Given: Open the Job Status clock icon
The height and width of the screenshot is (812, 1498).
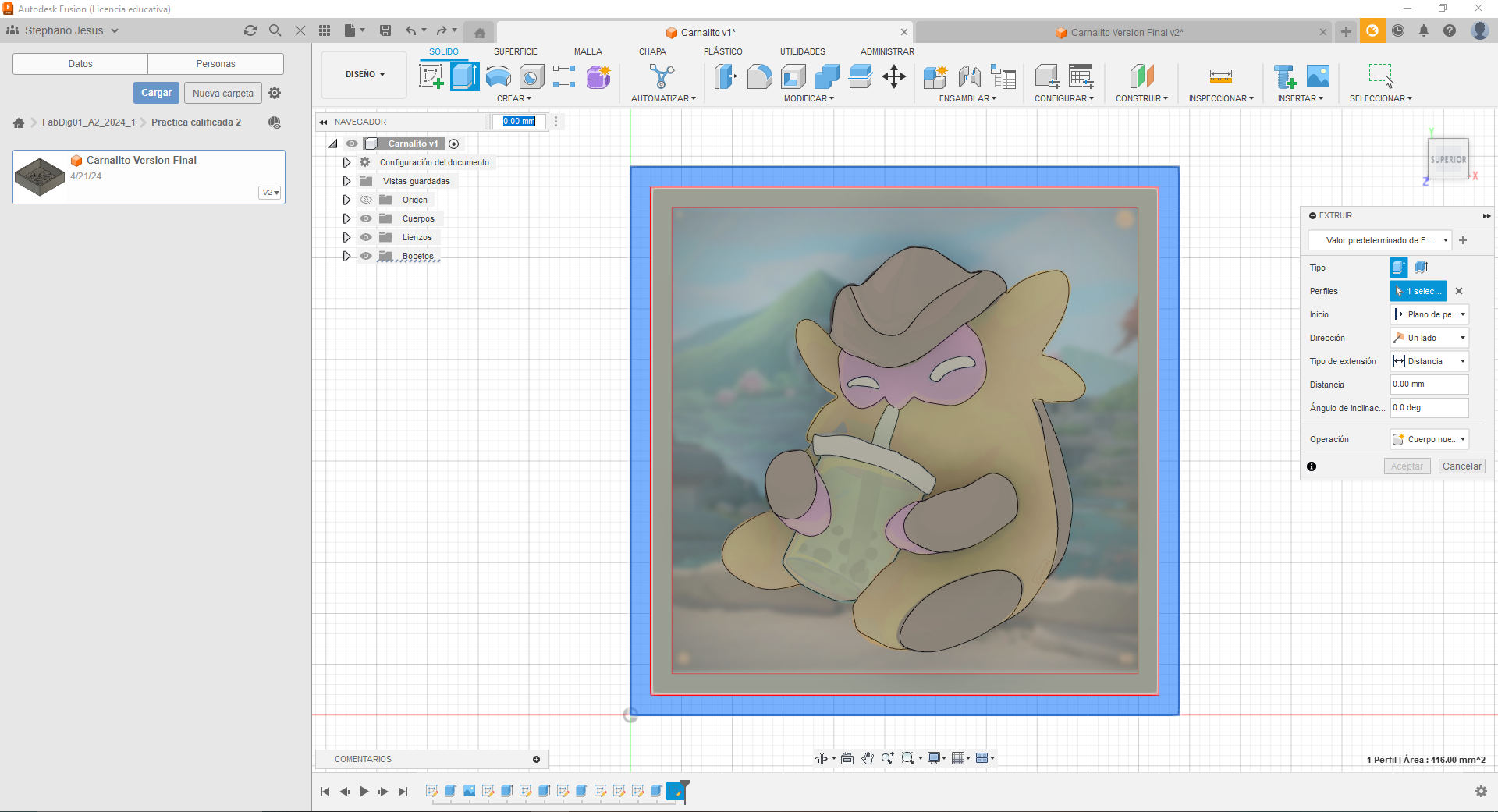Looking at the screenshot, I should click(x=1398, y=30).
